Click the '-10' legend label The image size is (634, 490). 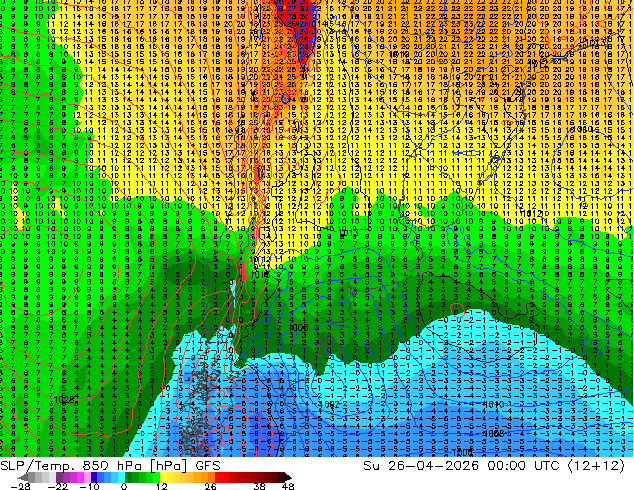[x=89, y=486]
